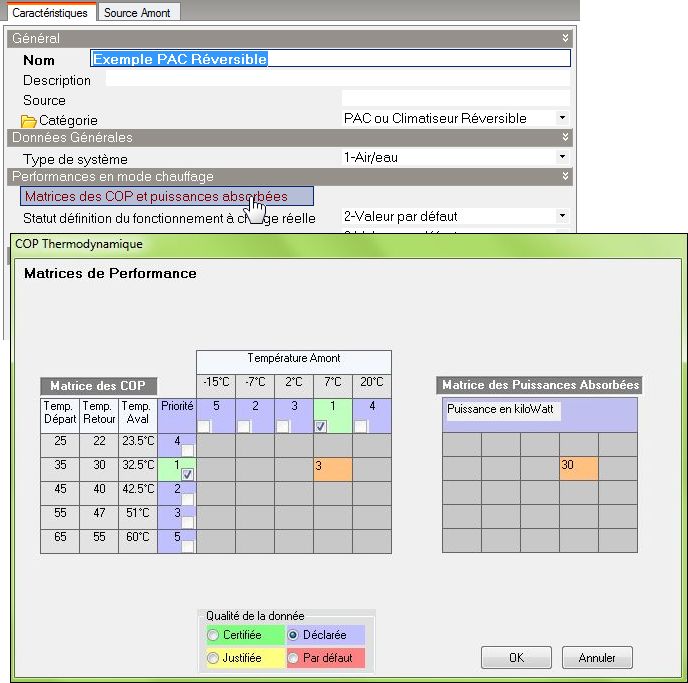Click the orange power cell showing 30

[579, 468]
